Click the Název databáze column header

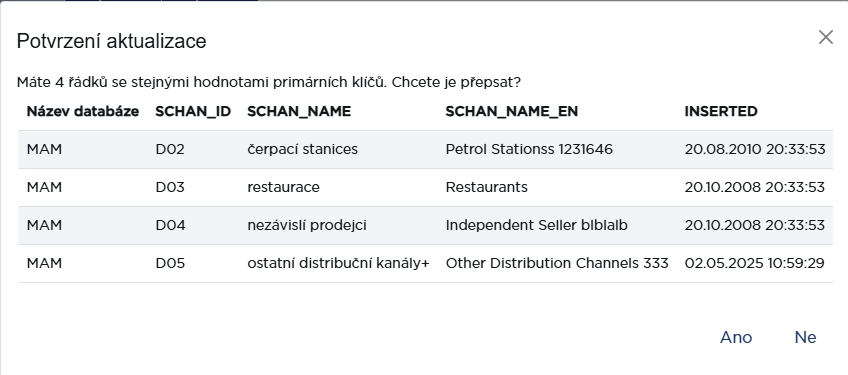pos(83,111)
